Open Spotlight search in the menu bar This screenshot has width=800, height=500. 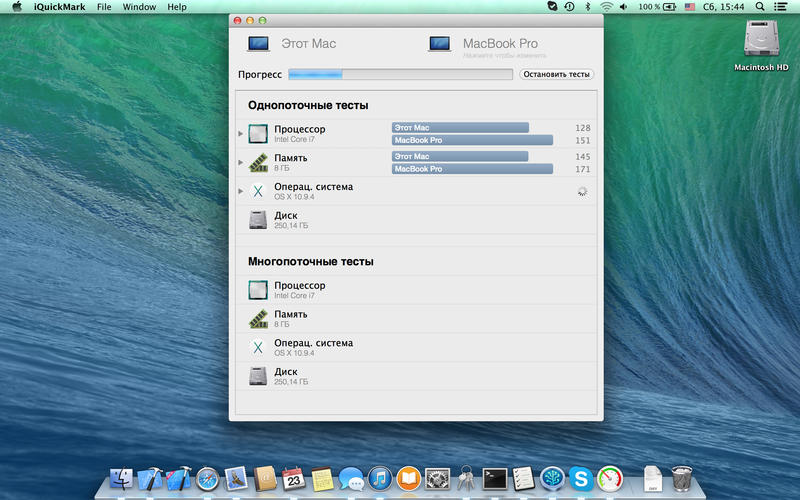(760, 7)
